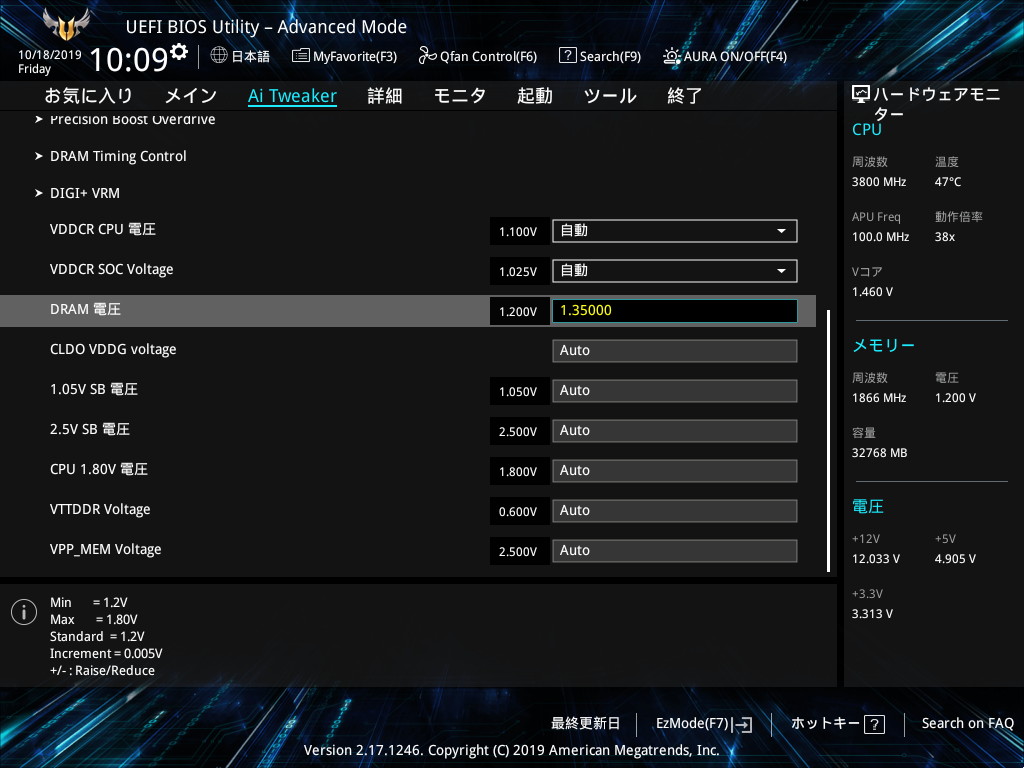
Task: Click the VPP_MEM Voltage label
Action: click(x=106, y=549)
